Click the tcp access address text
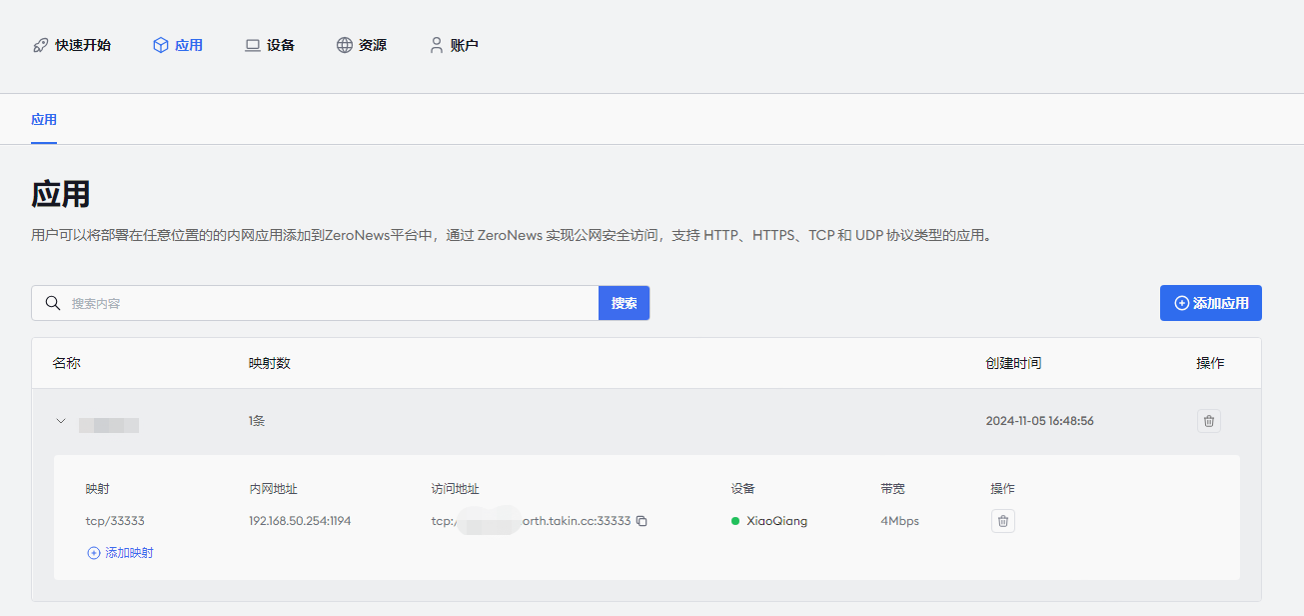The width and height of the screenshot is (1304, 616). [x=531, y=521]
